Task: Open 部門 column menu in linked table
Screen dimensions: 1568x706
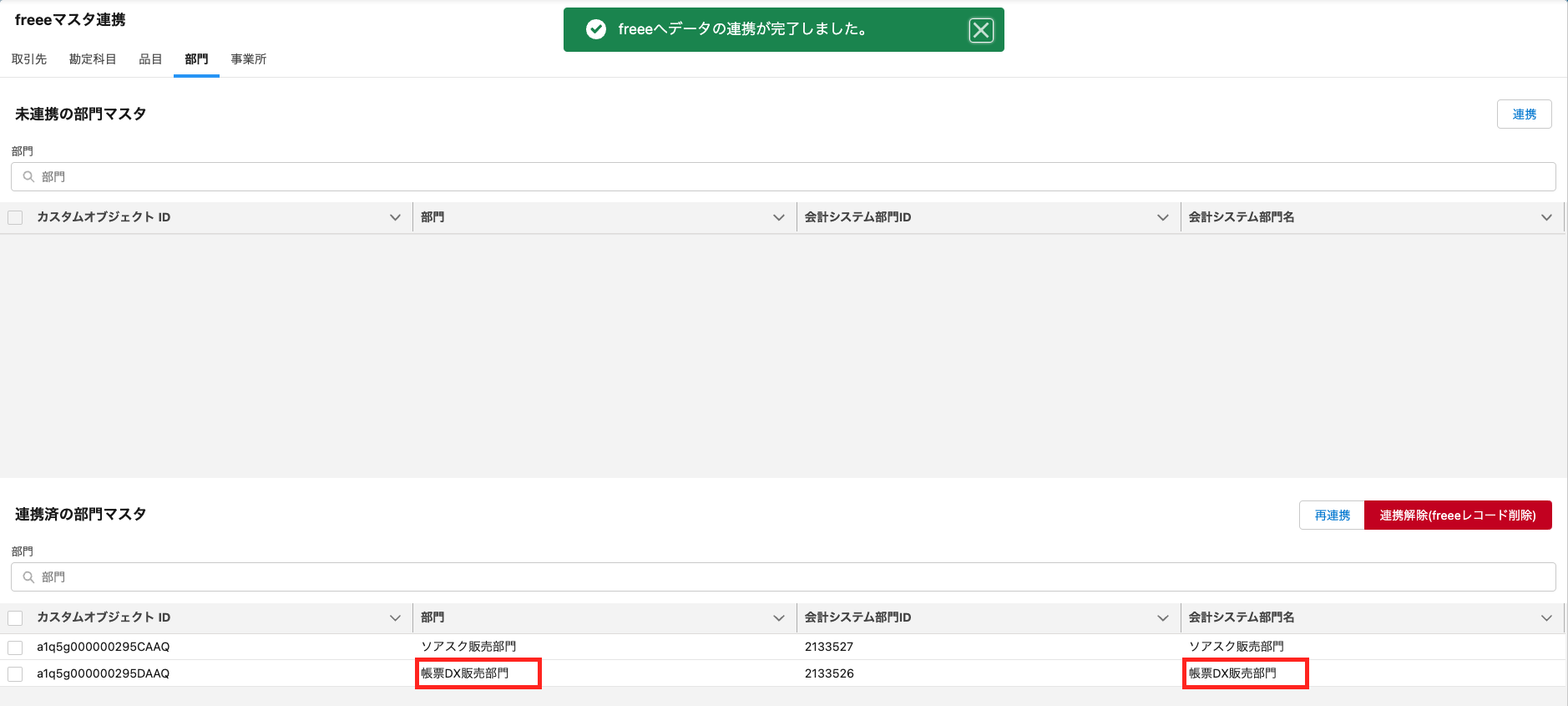Action: tap(778, 617)
